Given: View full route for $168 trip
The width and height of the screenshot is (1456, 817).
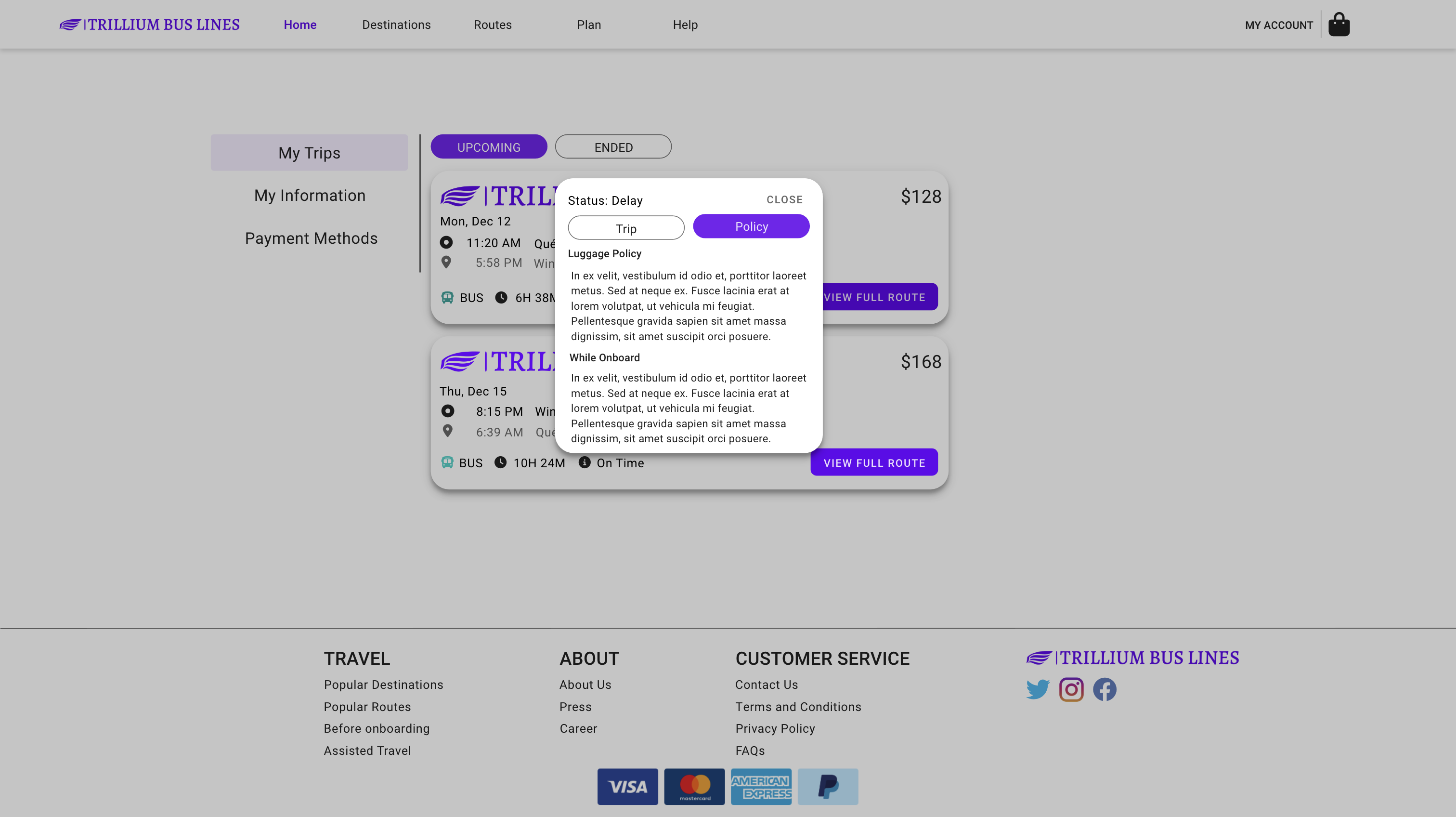Looking at the screenshot, I should (874, 462).
